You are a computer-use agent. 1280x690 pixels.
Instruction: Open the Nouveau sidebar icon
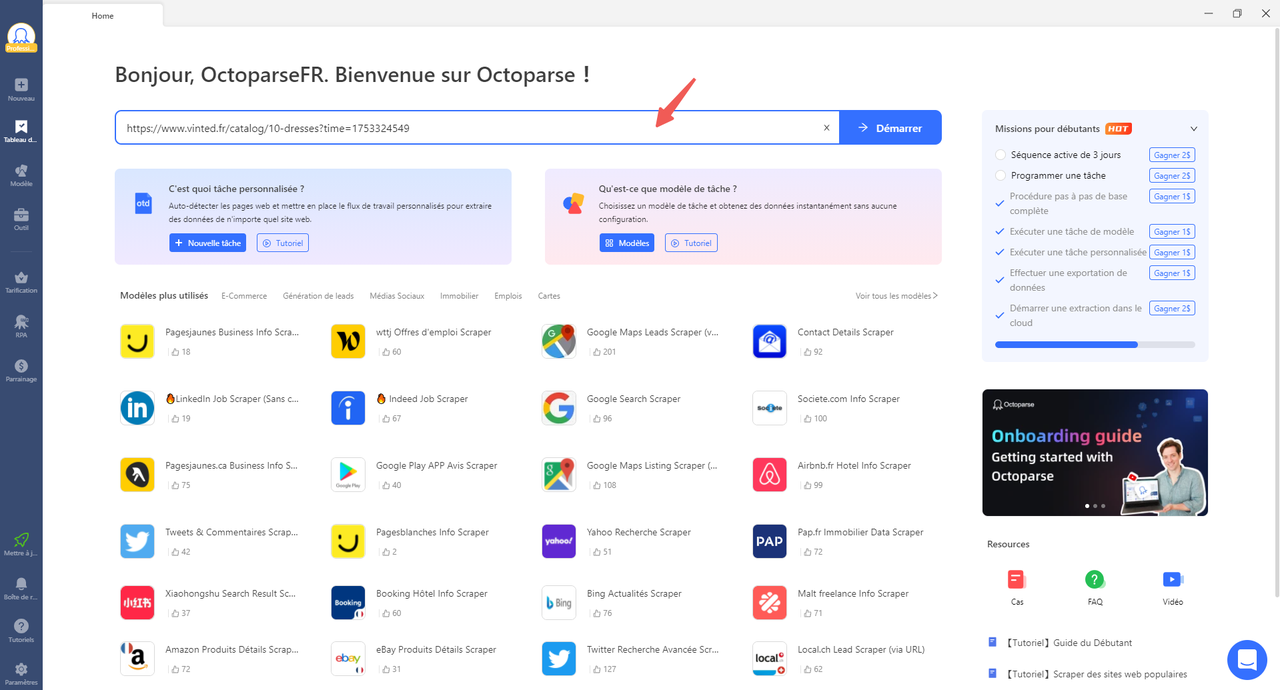click(x=21, y=85)
